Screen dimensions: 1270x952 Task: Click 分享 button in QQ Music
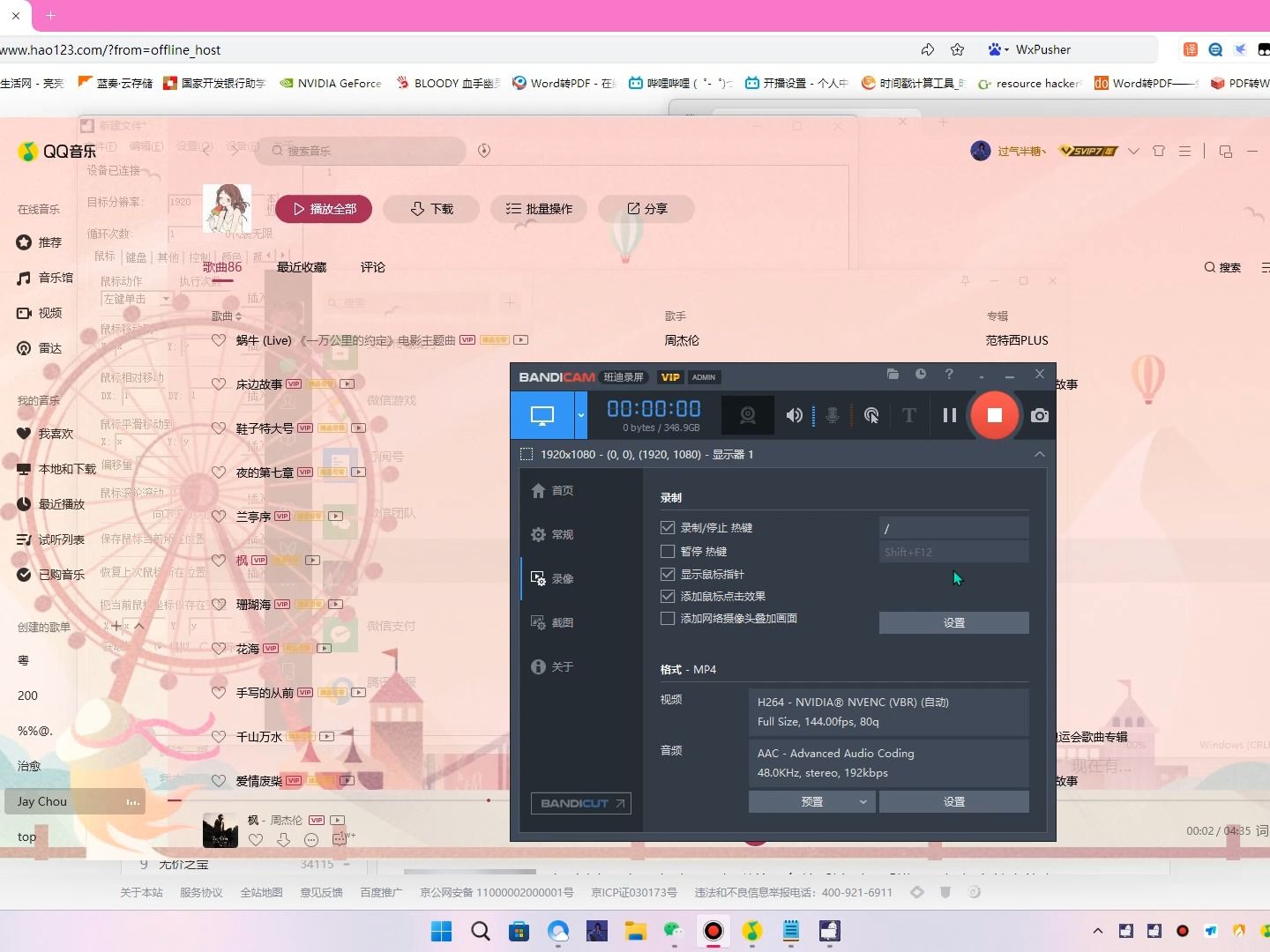tap(646, 209)
